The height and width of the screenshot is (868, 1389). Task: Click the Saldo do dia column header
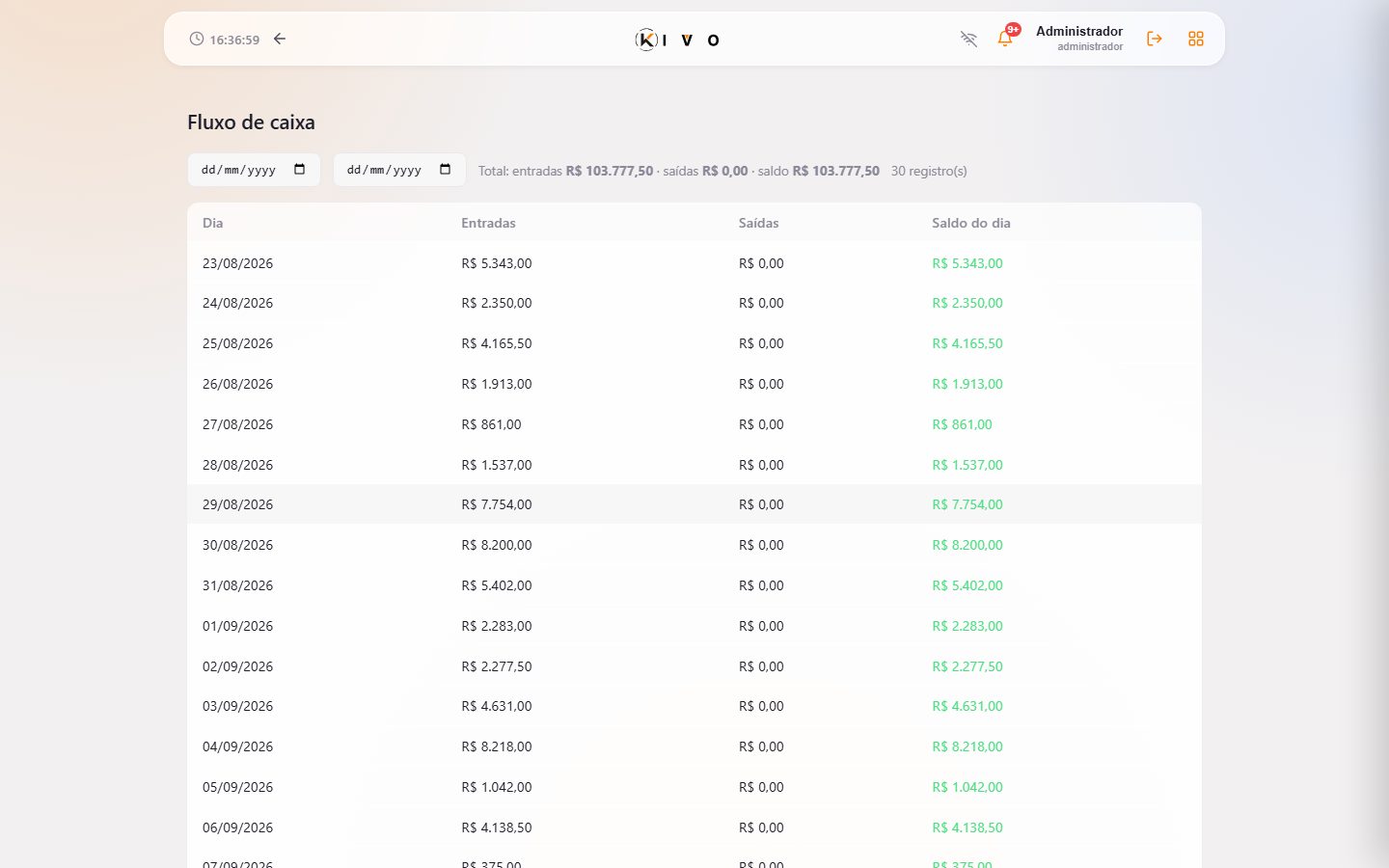(x=971, y=223)
